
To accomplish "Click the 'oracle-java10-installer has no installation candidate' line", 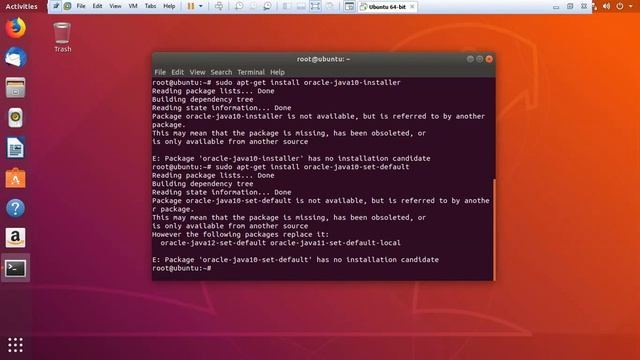I will 291,158.
